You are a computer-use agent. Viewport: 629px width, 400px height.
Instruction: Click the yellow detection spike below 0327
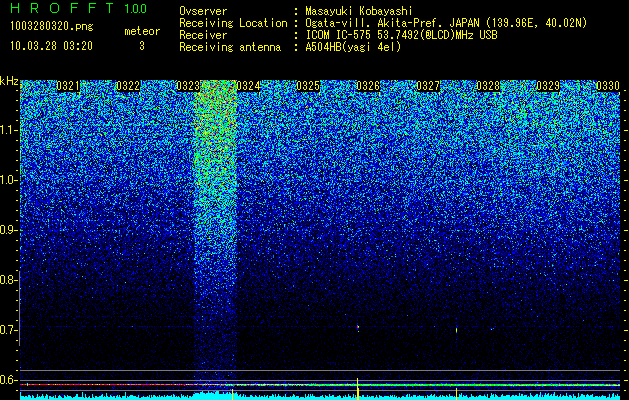[x=456, y=393]
